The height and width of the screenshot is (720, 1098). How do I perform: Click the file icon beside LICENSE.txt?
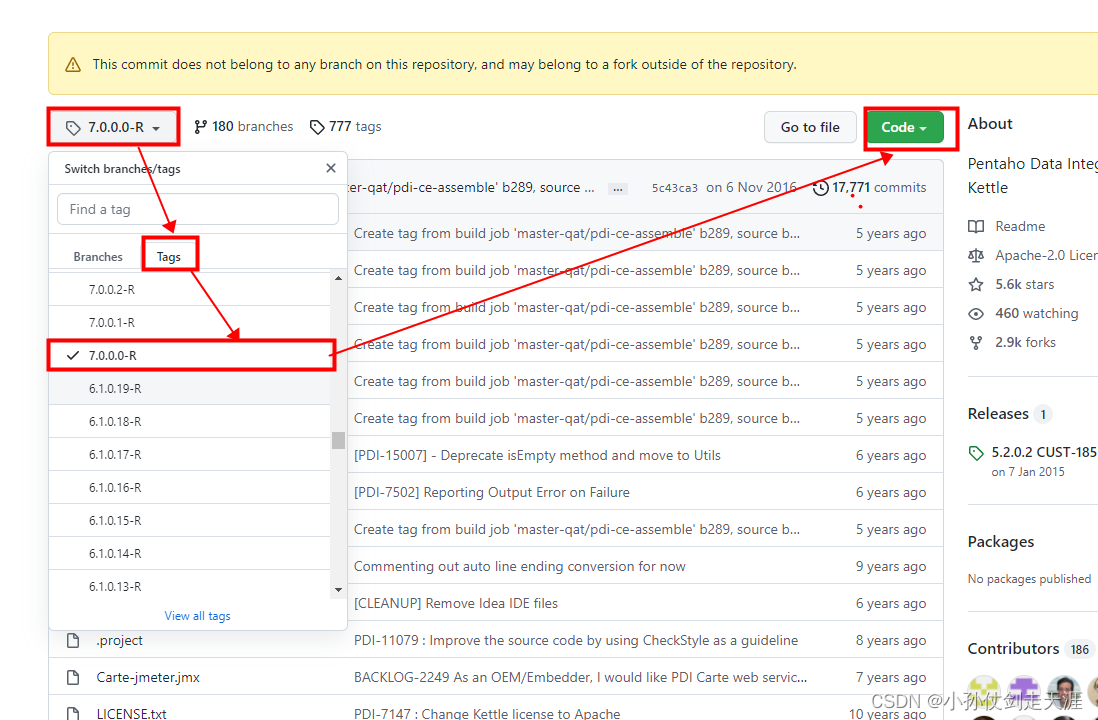coord(73,713)
